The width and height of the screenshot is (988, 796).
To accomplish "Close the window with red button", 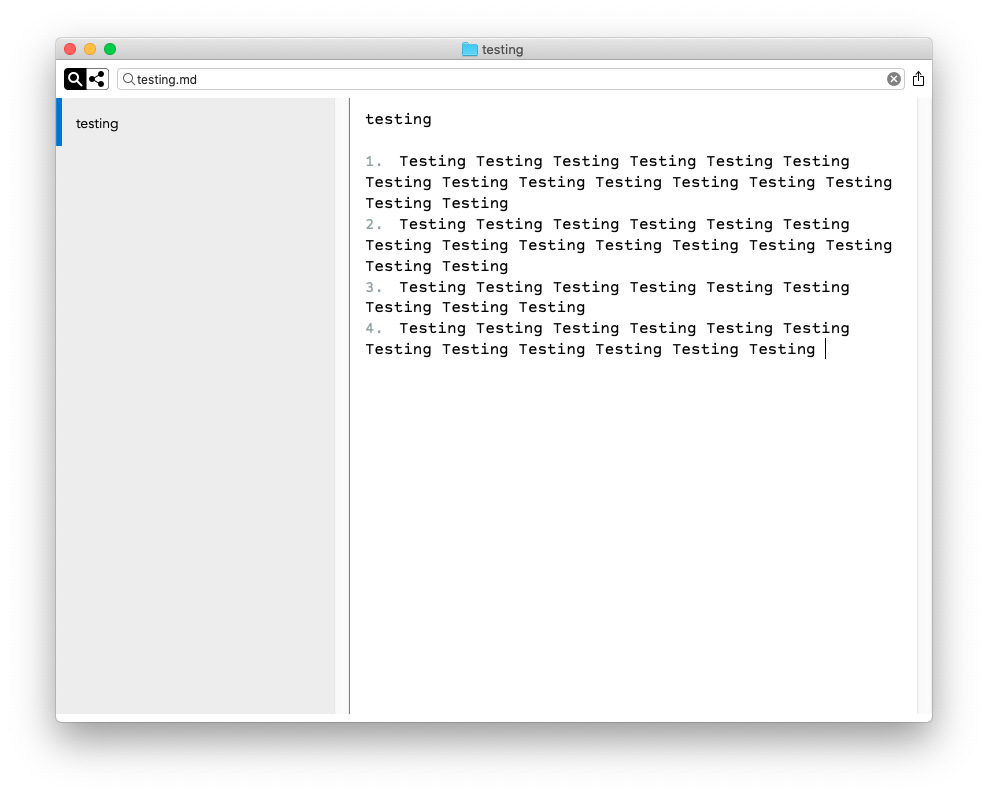I will pos(70,49).
